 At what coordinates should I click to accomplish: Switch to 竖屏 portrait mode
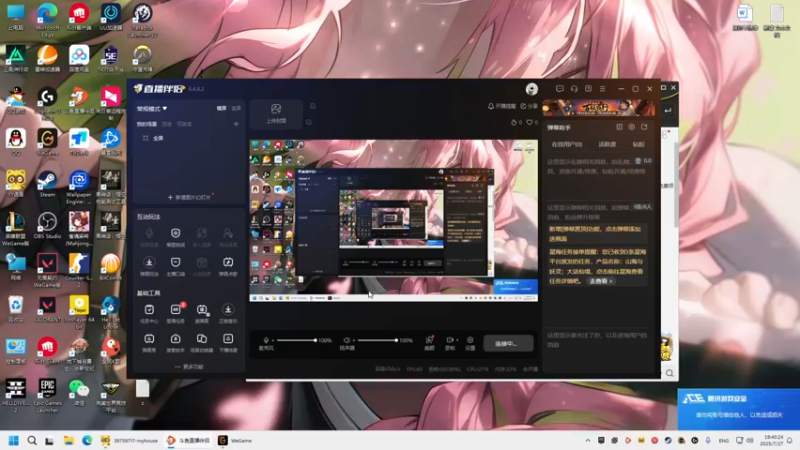236,108
